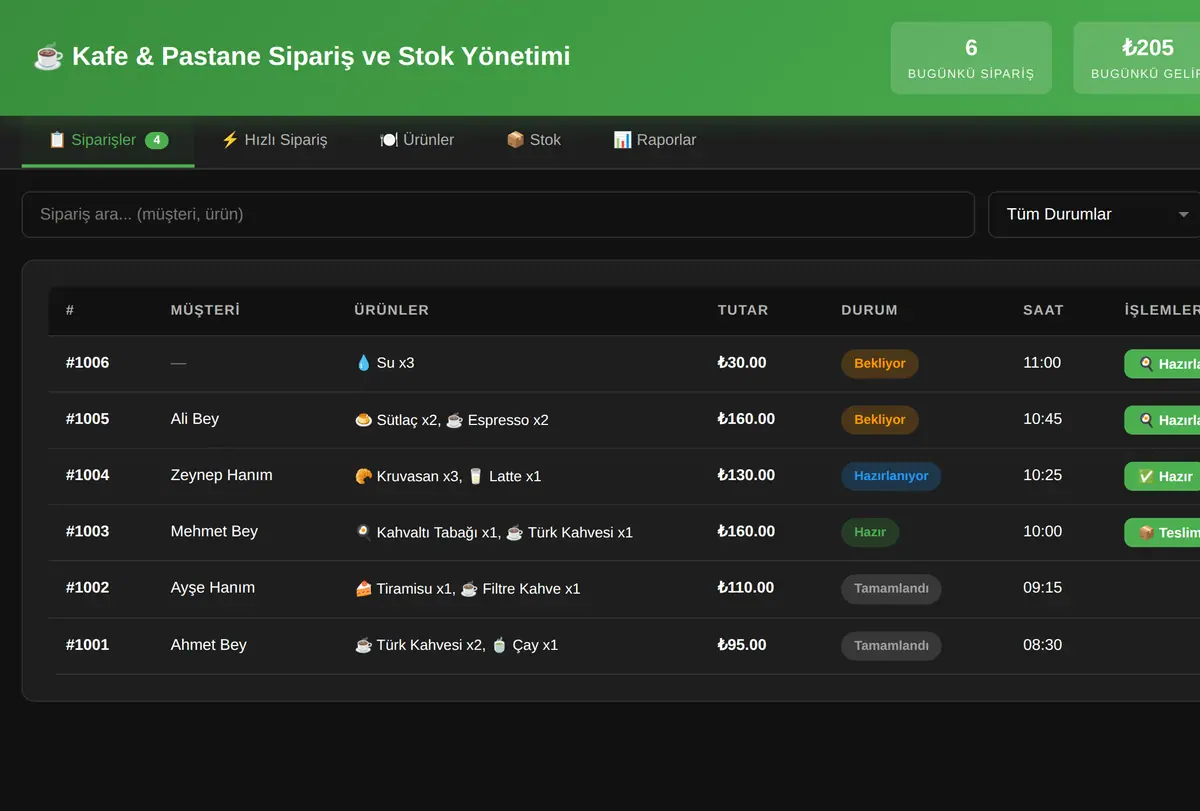
Task: Click Tamamlandı badge in Ahmet Bey's row
Action: [891, 645]
